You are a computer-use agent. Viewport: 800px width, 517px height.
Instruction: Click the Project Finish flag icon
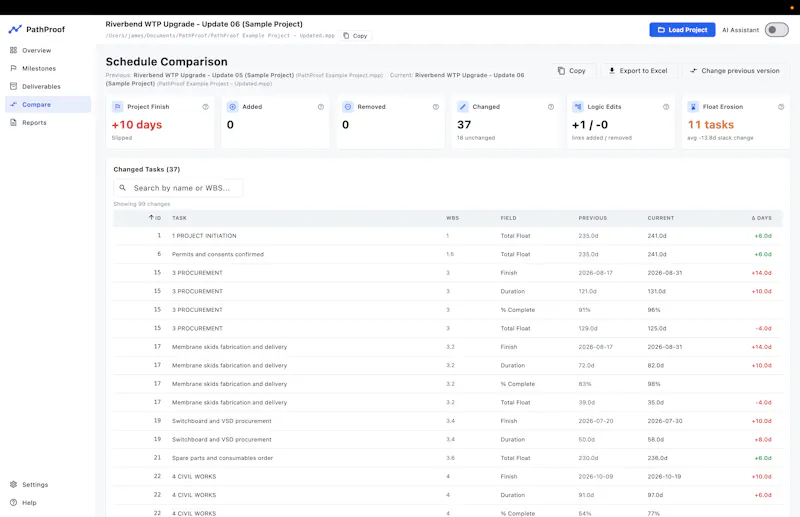[x=117, y=107]
